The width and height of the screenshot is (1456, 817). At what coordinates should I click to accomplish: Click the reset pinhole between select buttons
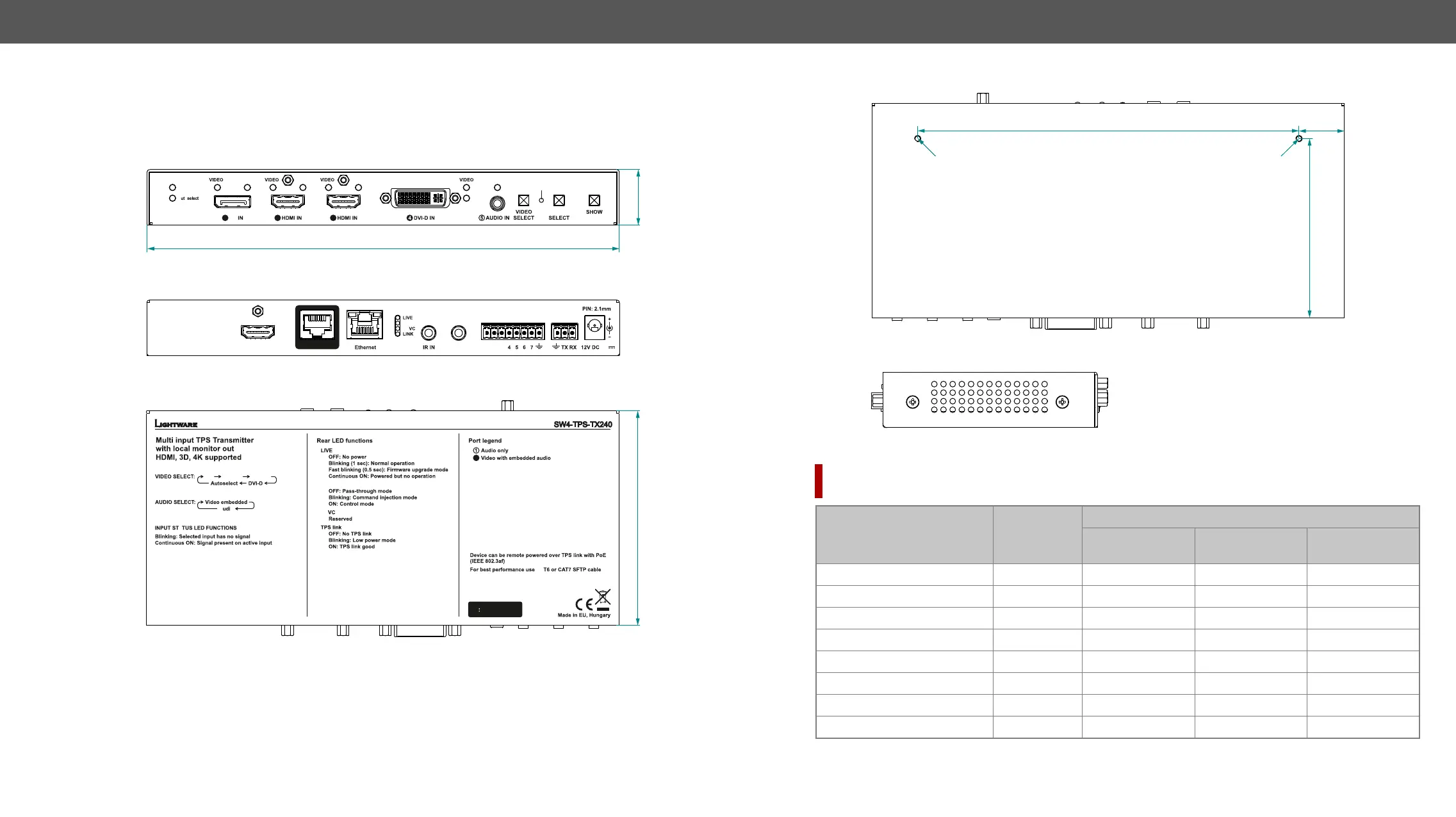541,200
